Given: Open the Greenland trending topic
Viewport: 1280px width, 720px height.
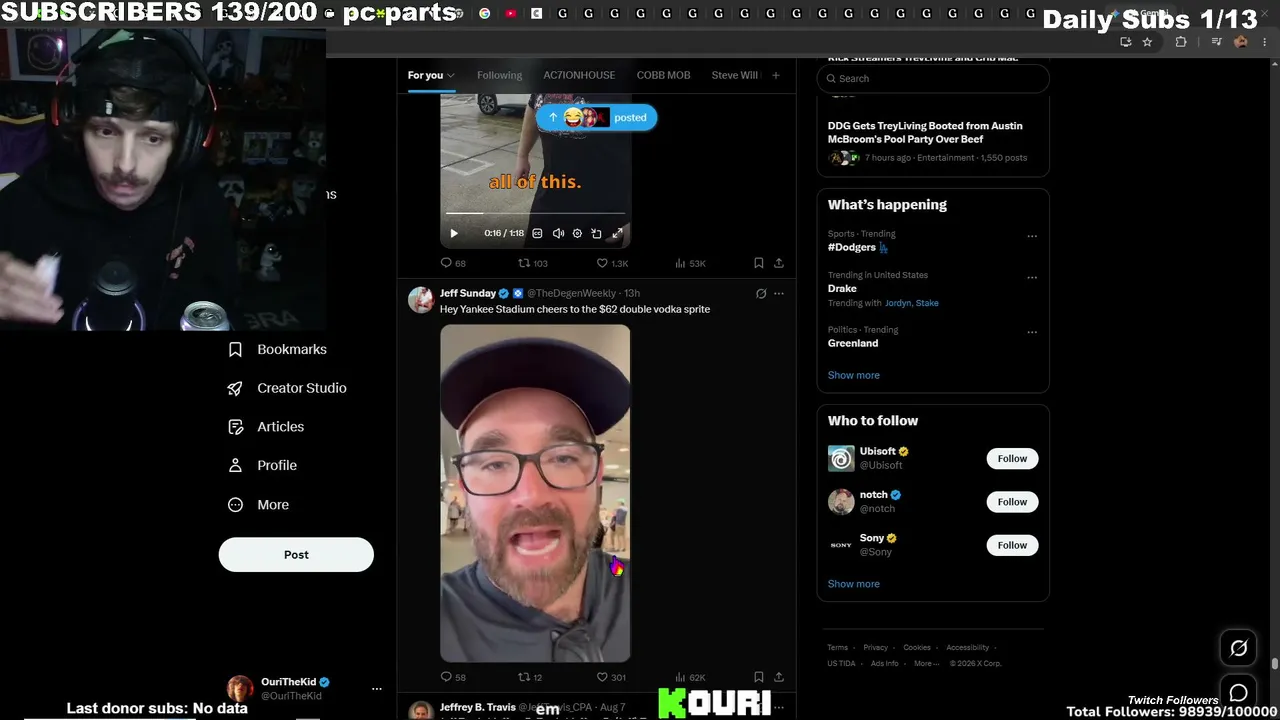Looking at the screenshot, I should pos(853,343).
